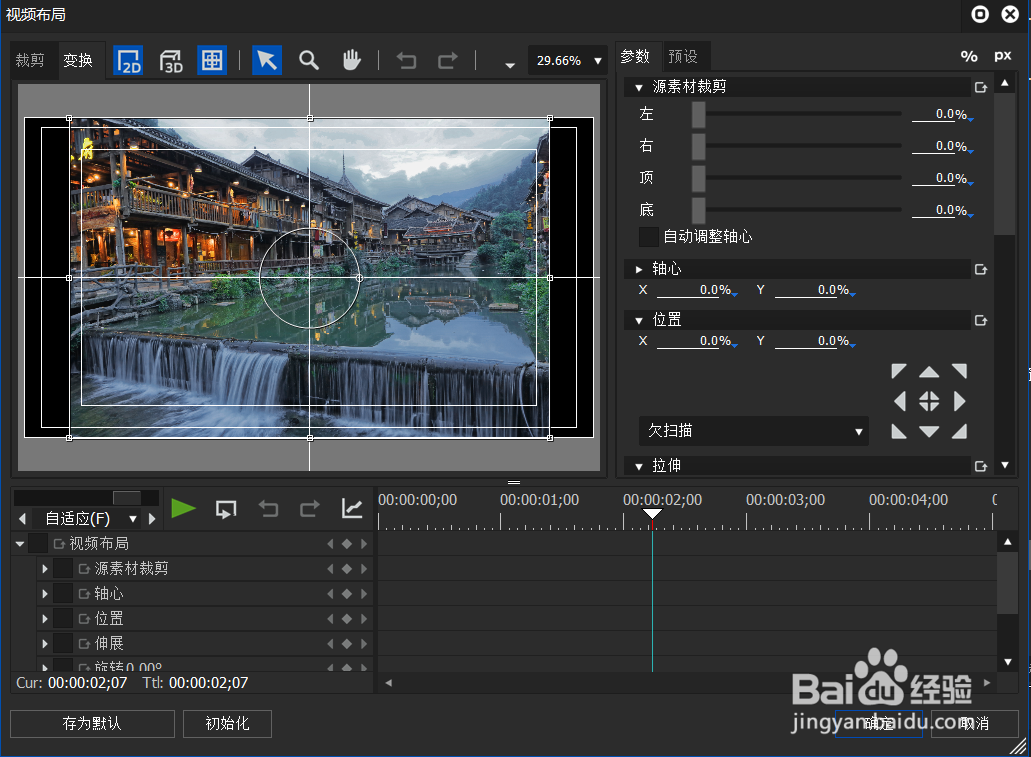Click the timeline playhead marker
The width and height of the screenshot is (1031, 757).
(x=652, y=514)
